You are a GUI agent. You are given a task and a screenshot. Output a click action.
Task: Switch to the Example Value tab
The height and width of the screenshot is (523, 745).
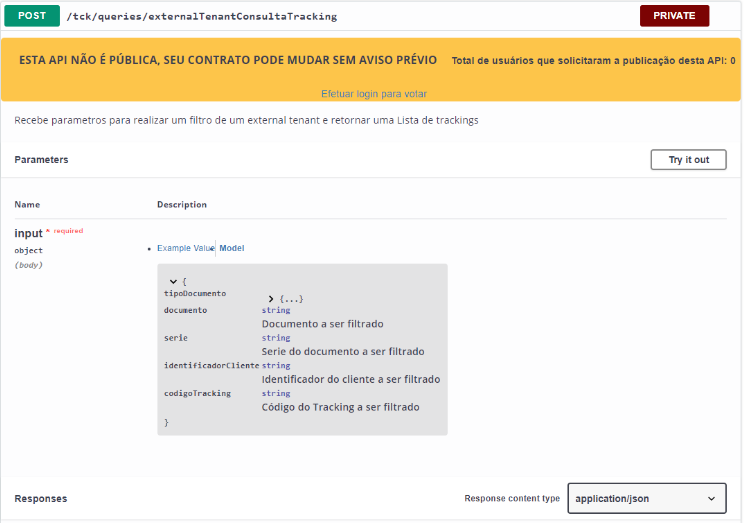click(185, 248)
